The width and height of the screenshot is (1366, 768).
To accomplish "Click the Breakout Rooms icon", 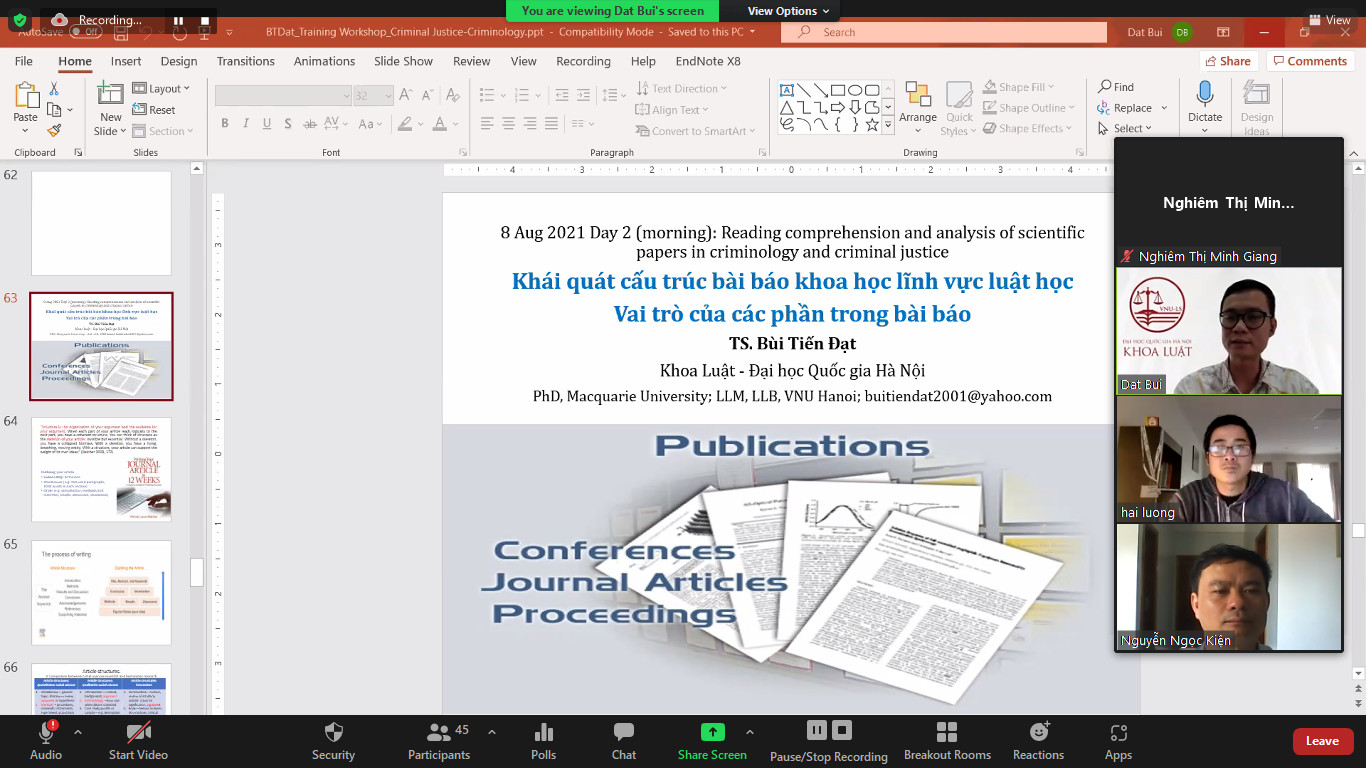I will [x=947, y=733].
